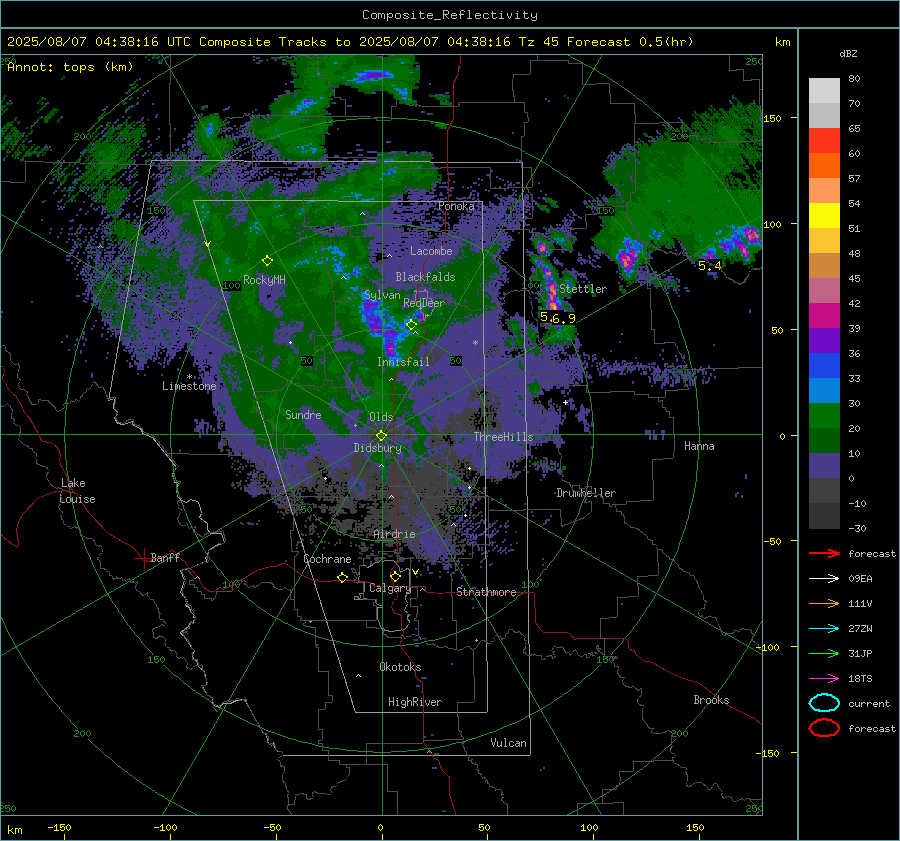The height and width of the screenshot is (841, 900).
Task: Pick the orange 60 dBZ color swatch
Action: pyautogui.click(x=824, y=165)
